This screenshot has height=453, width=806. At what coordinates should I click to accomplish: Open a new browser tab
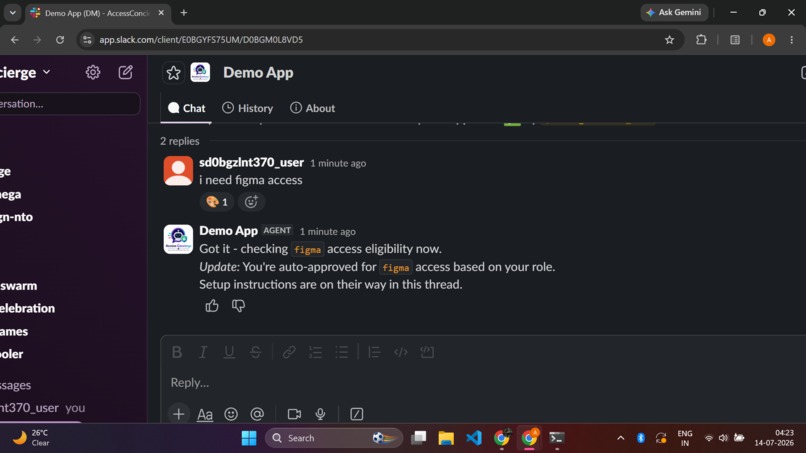184,13
